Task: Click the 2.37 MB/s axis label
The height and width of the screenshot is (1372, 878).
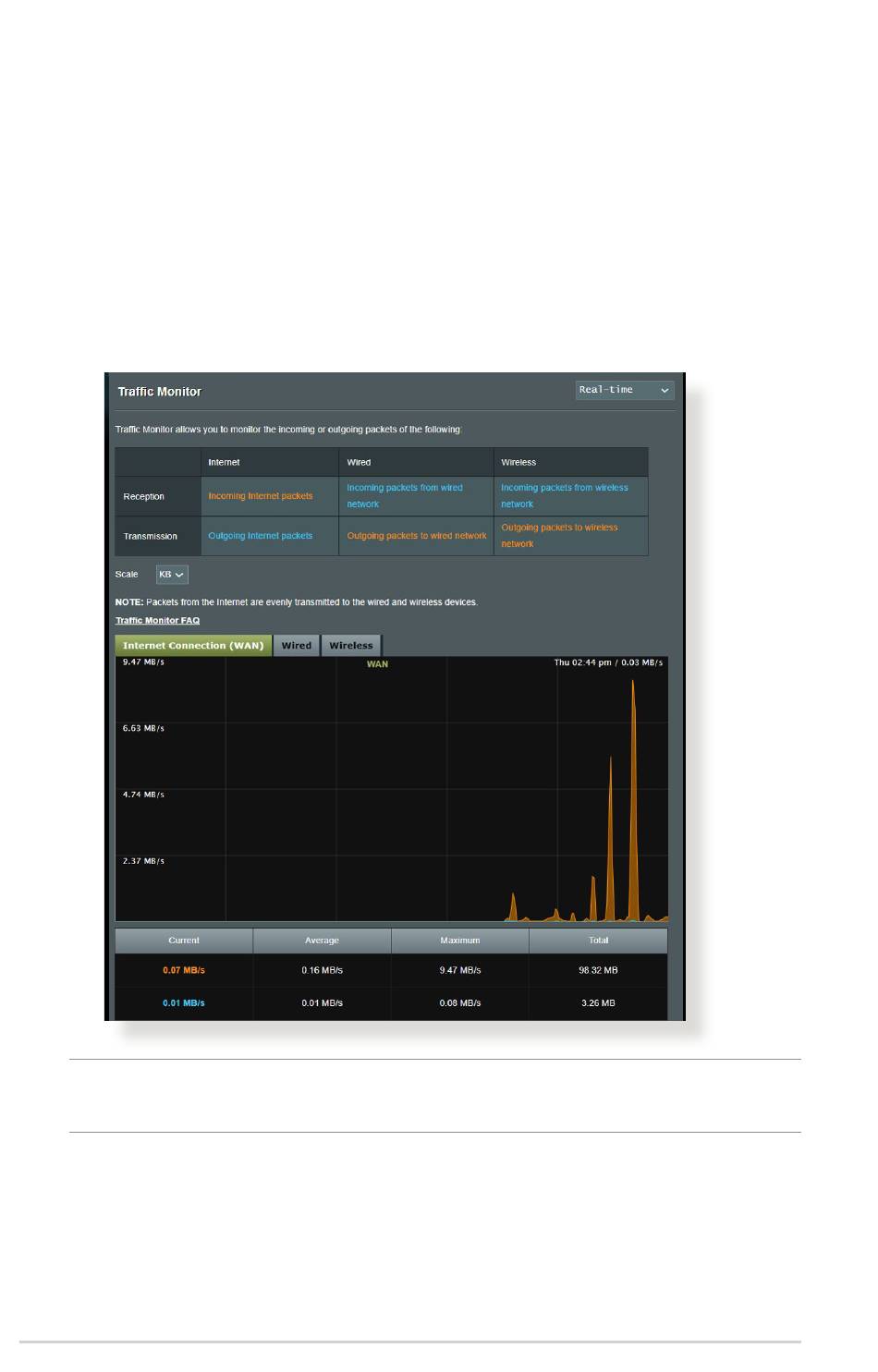Action: (x=143, y=861)
